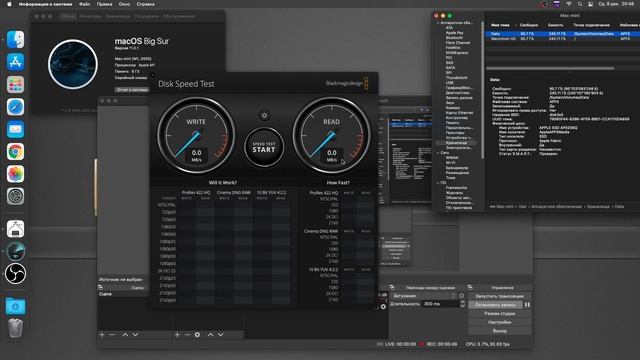
Task: Open the Правка menu
Action: 104,4
